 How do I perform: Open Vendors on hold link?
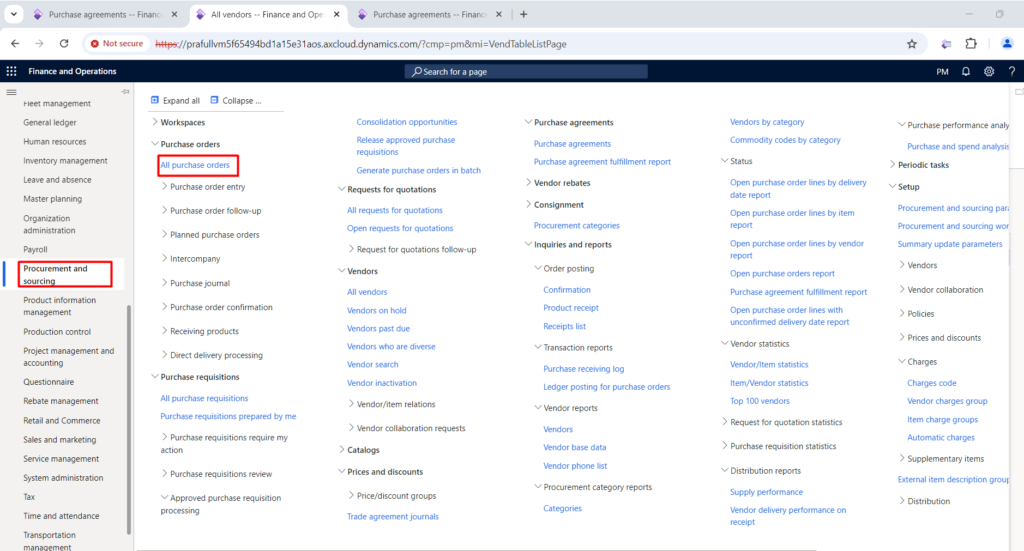coord(377,310)
